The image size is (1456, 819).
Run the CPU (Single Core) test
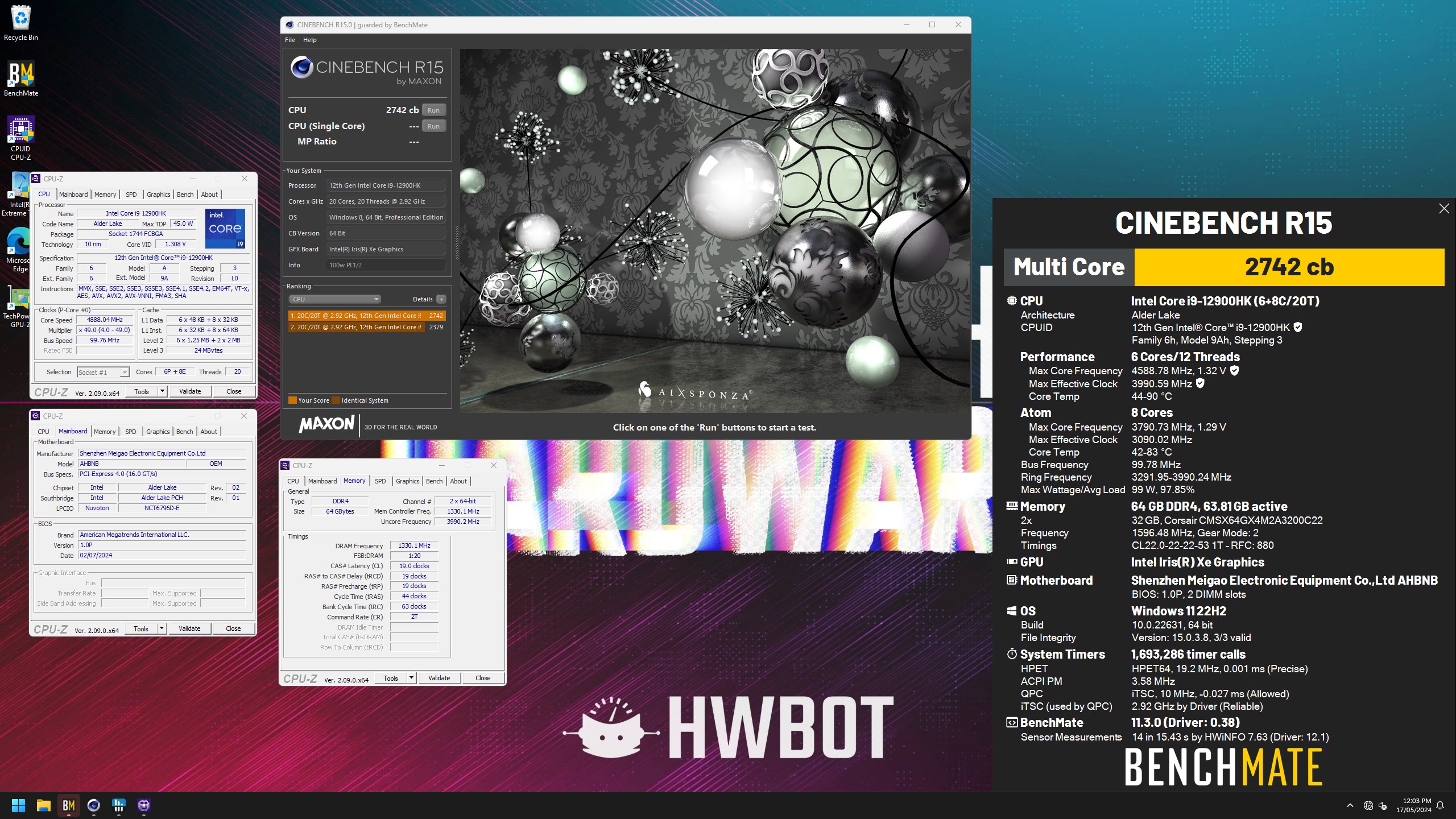tap(433, 126)
